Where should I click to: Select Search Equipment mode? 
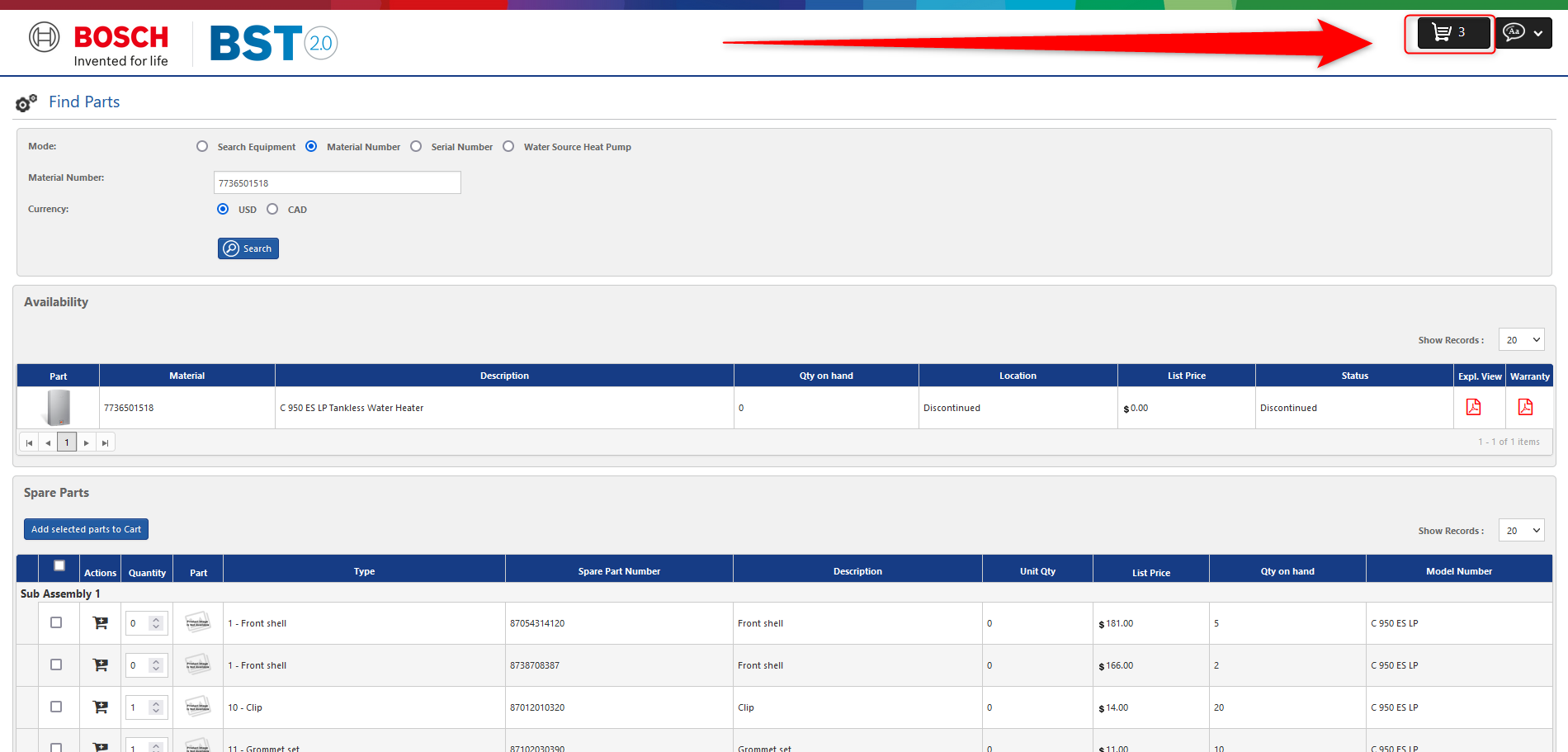click(202, 146)
